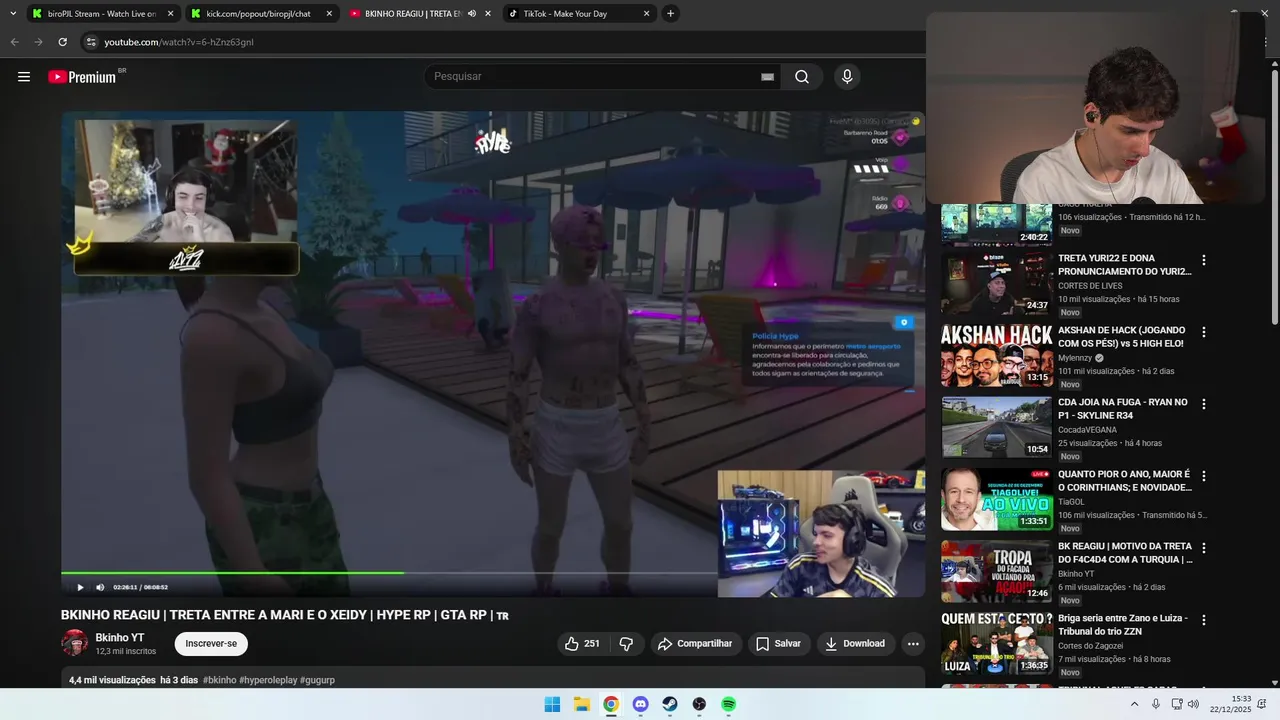Go to YouTube Premium home logo

pyautogui.click(x=83, y=77)
